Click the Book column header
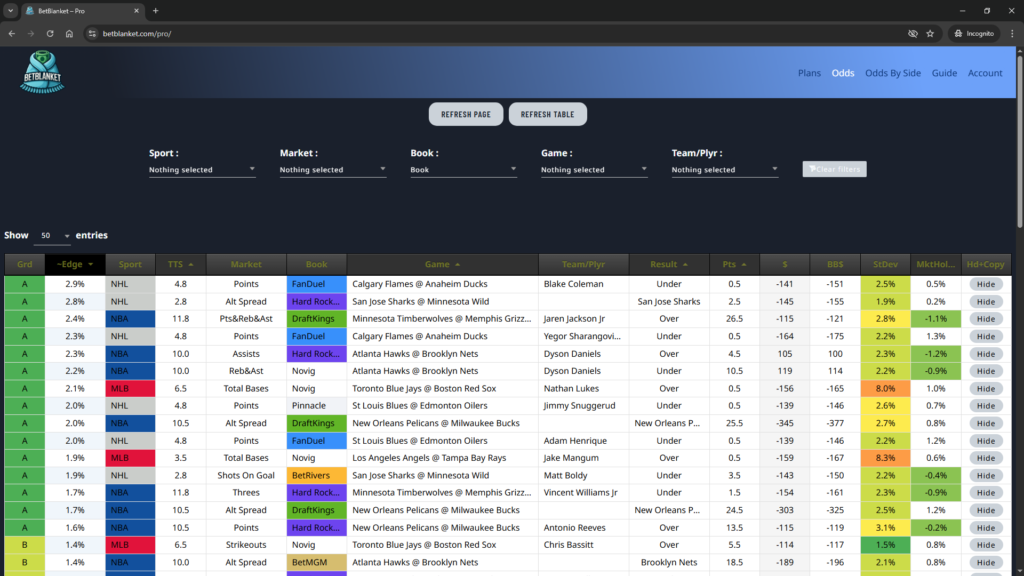The height and width of the screenshot is (576, 1024). pyautogui.click(x=317, y=264)
